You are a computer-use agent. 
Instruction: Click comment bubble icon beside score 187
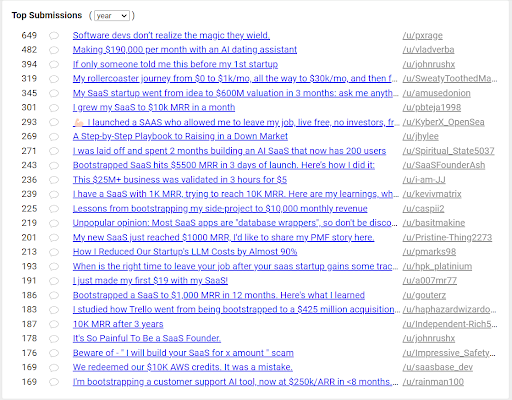click(x=54, y=324)
